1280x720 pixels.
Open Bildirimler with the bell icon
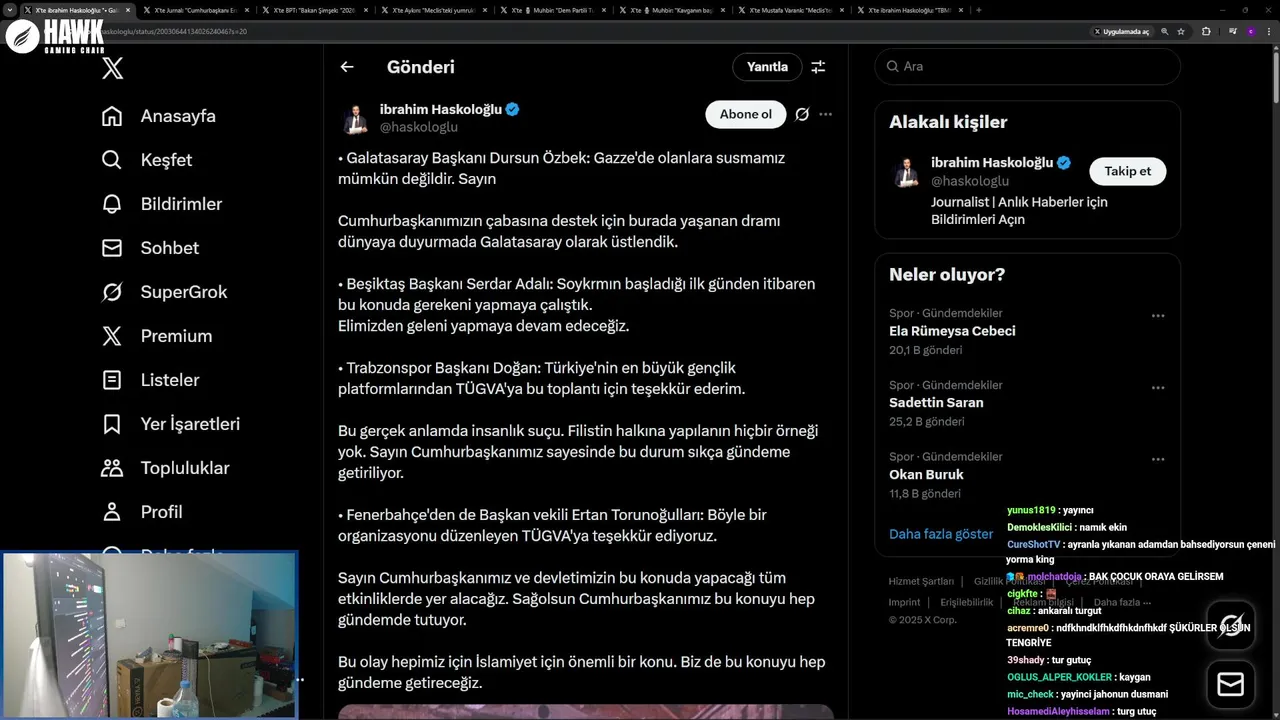[112, 204]
